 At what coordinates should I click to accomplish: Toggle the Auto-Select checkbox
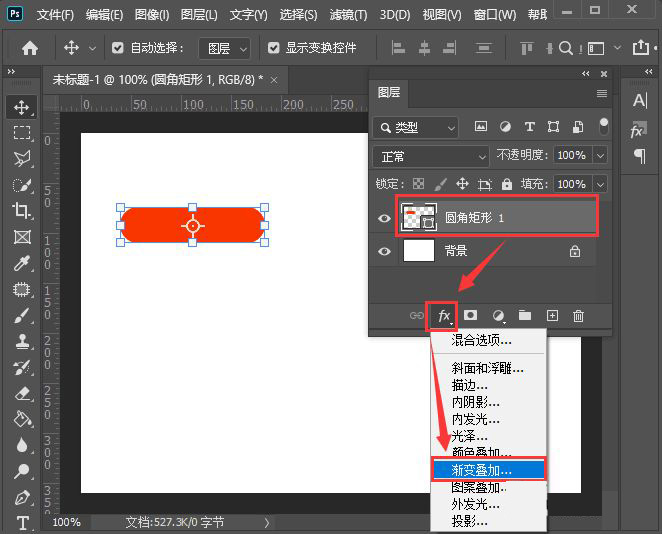pyautogui.click(x=118, y=48)
